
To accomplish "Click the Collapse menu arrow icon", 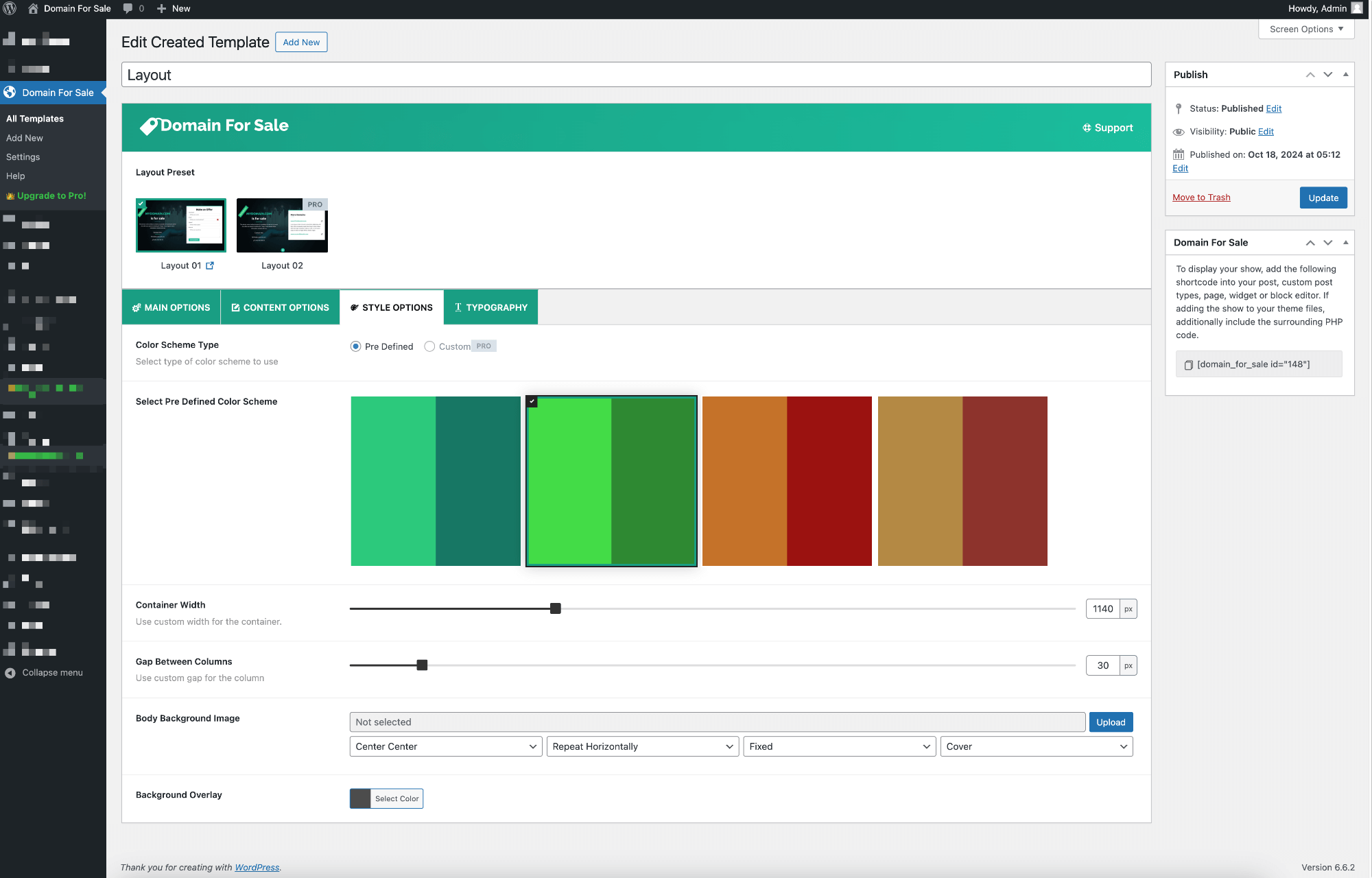I will pos(10,673).
